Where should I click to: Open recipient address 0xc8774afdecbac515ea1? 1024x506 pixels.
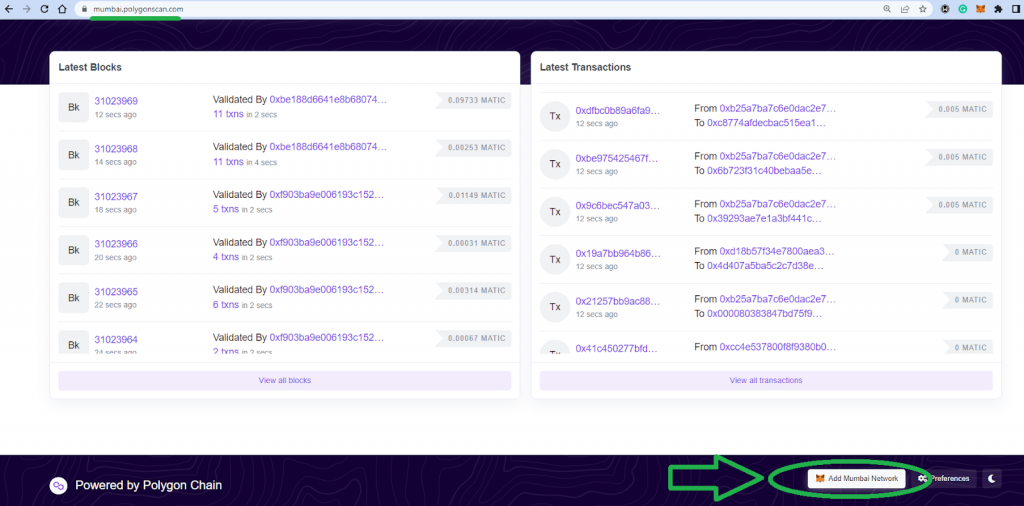pos(766,123)
